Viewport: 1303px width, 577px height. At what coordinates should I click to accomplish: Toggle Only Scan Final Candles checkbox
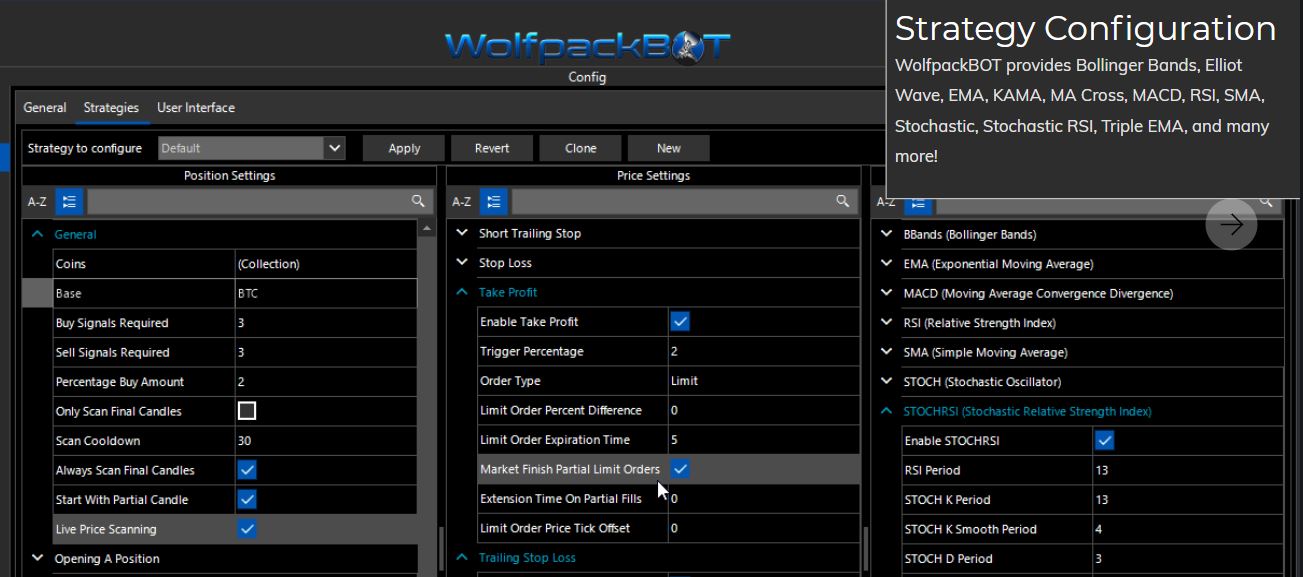pos(247,411)
